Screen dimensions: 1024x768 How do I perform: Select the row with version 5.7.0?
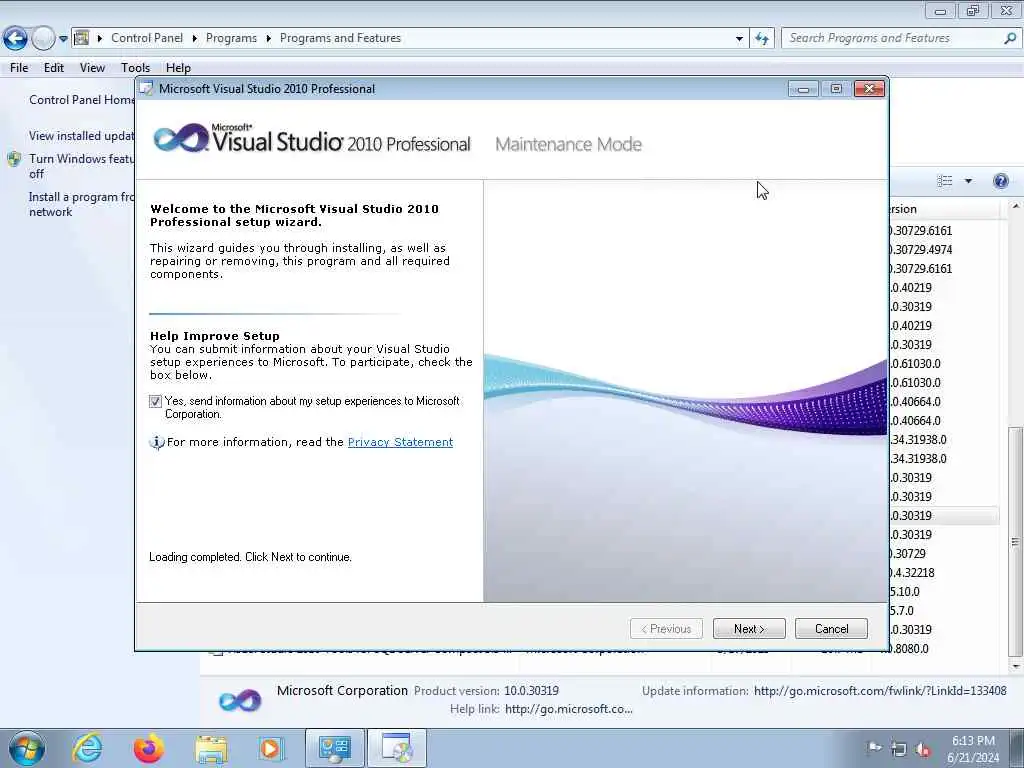tap(944, 611)
